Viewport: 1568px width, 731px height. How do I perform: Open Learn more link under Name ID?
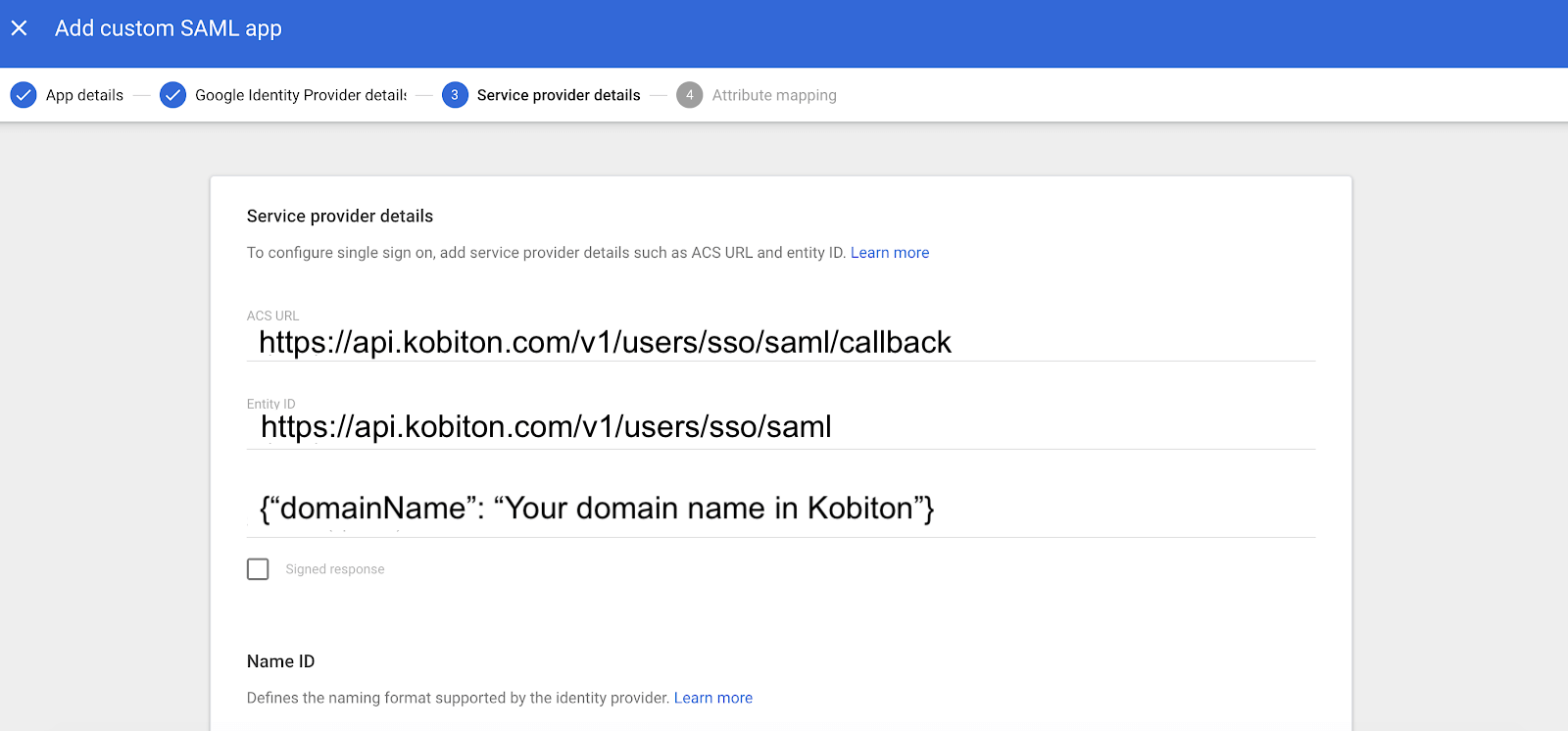coord(713,698)
